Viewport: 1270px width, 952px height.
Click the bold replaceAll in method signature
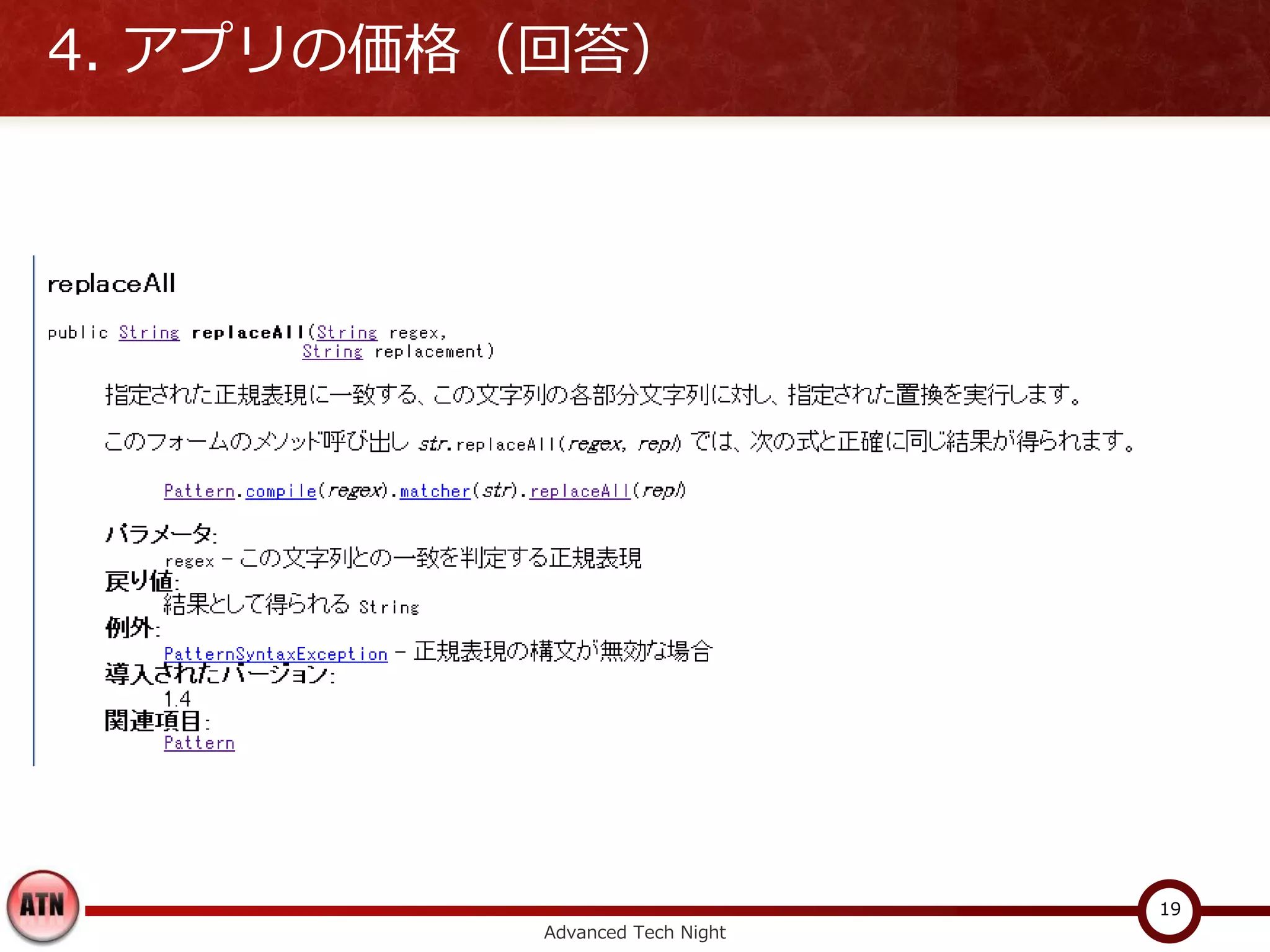tap(248, 333)
